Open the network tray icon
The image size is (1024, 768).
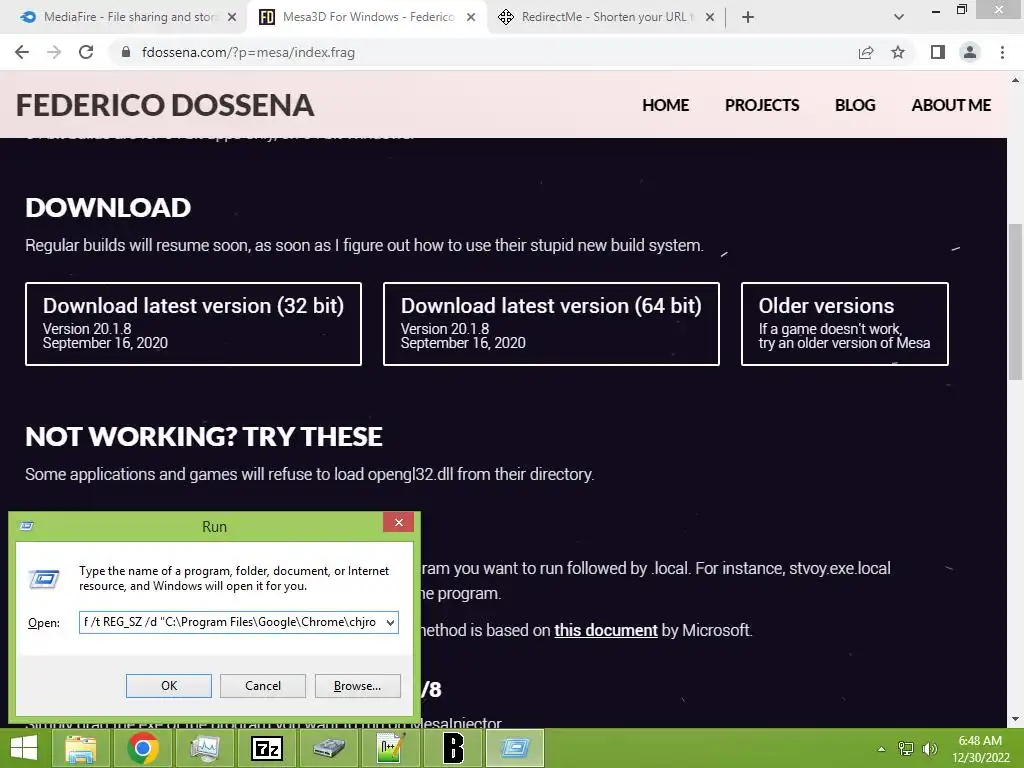tap(906, 749)
